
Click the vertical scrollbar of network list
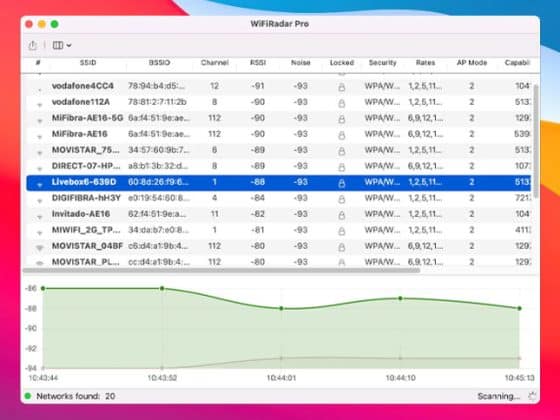(536, 141)
